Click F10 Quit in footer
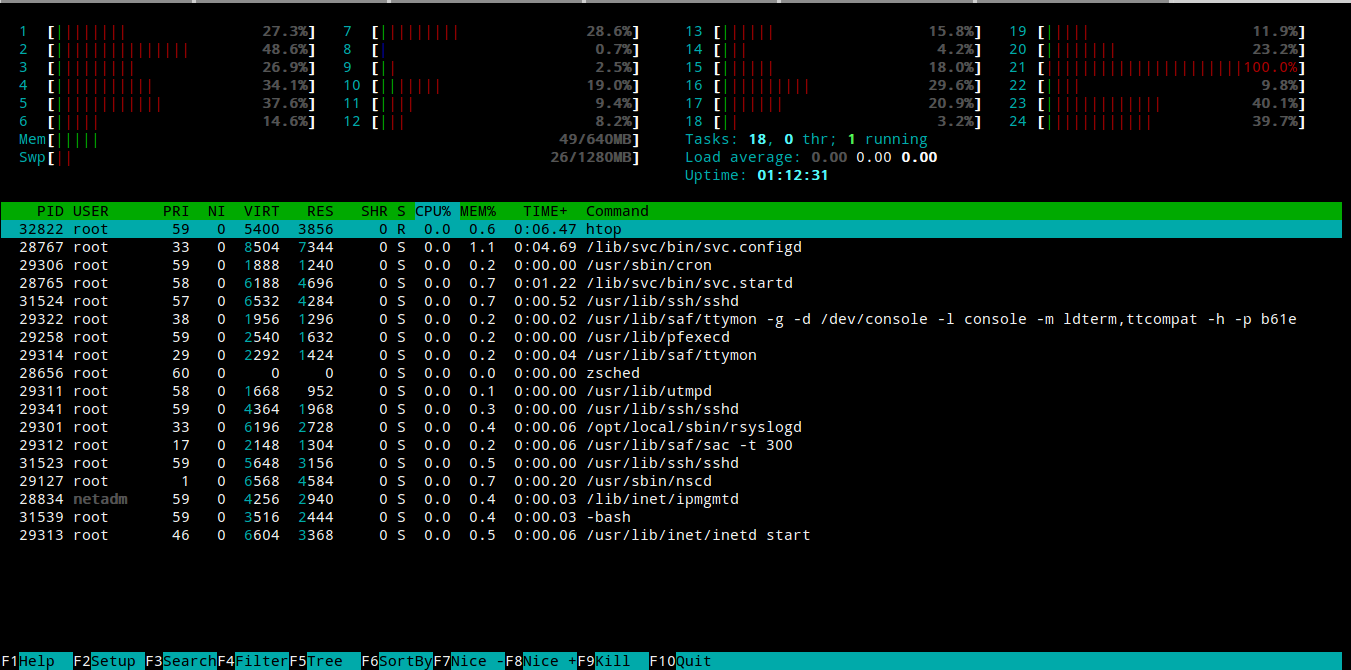1351x670 pixels. click(x=693, y=661)
